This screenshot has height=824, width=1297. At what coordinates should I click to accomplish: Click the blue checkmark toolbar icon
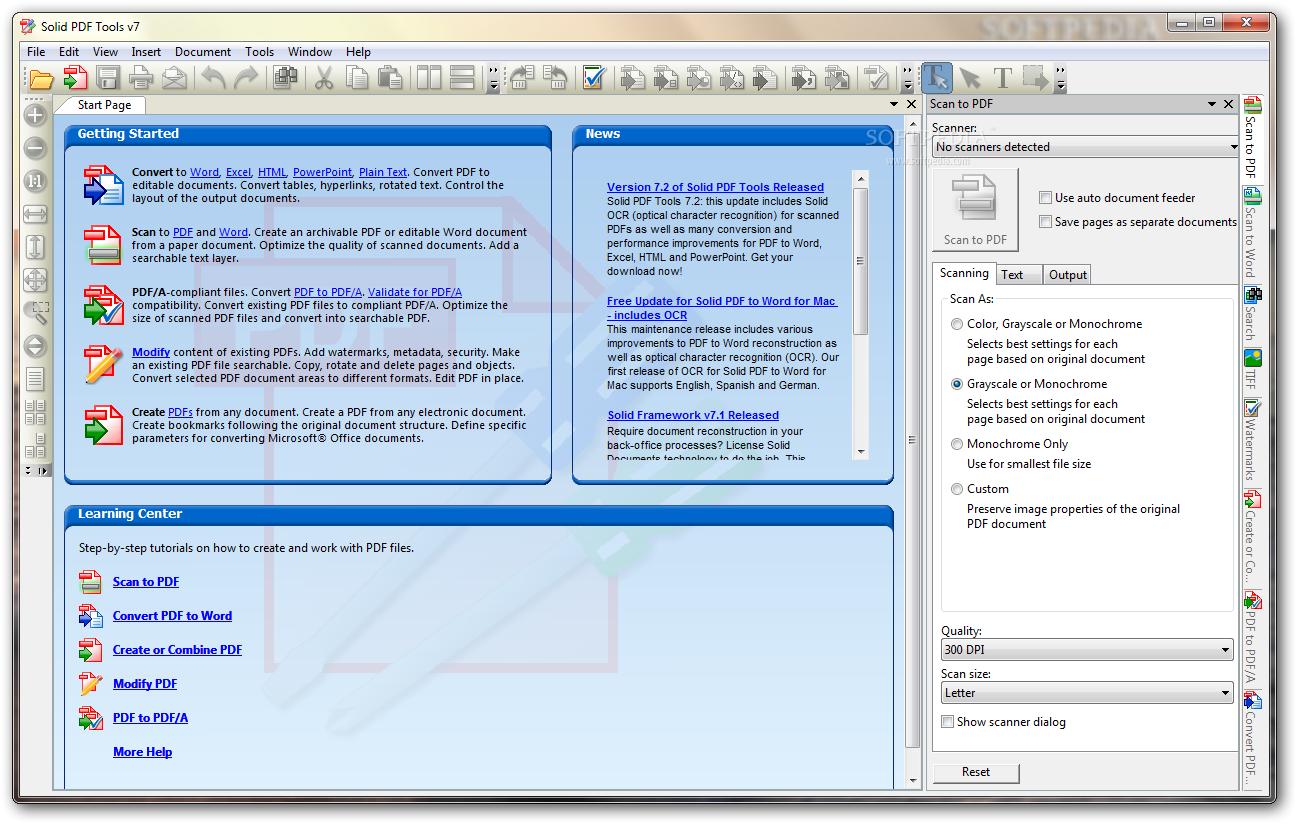tap(593, 78)
